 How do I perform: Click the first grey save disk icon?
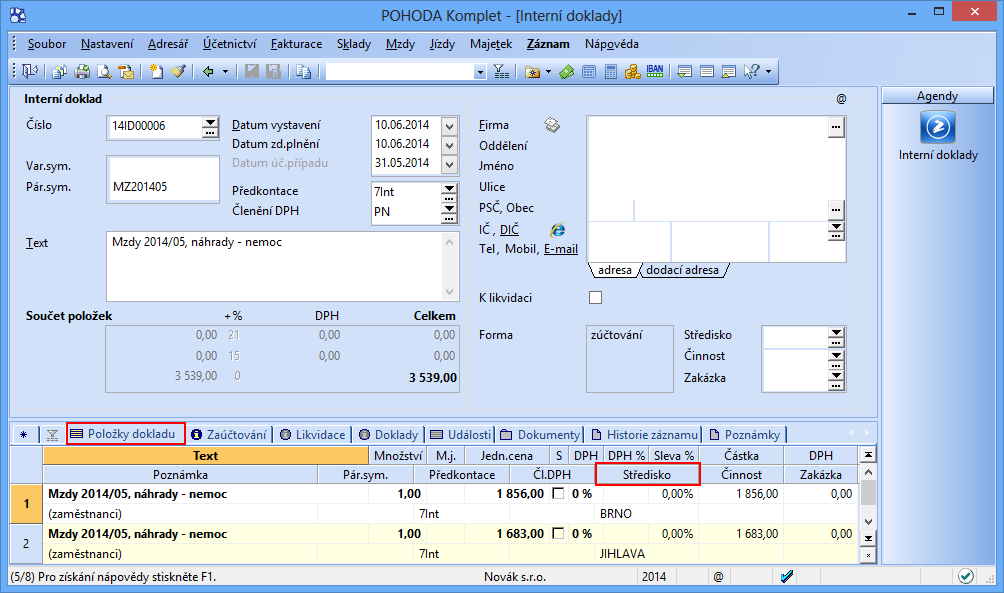tap(252, 72)
